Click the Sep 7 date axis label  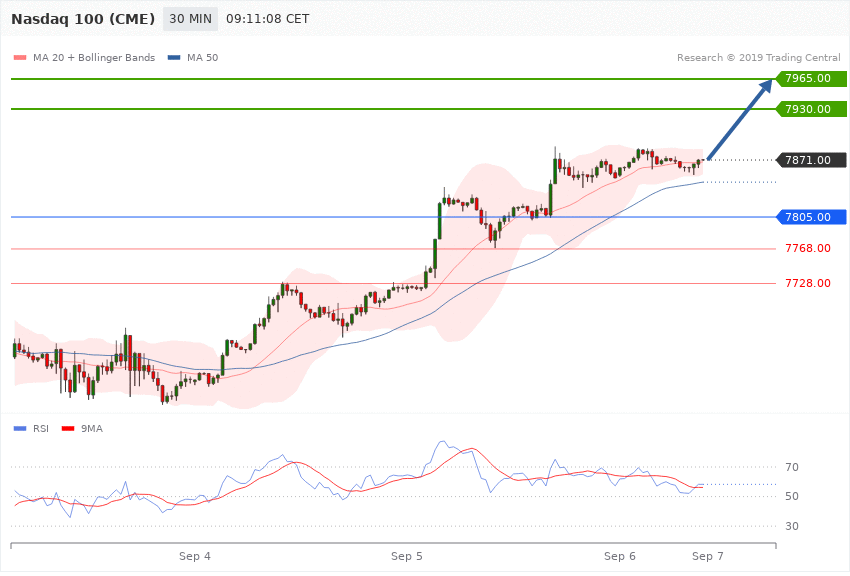coord(707,556)
